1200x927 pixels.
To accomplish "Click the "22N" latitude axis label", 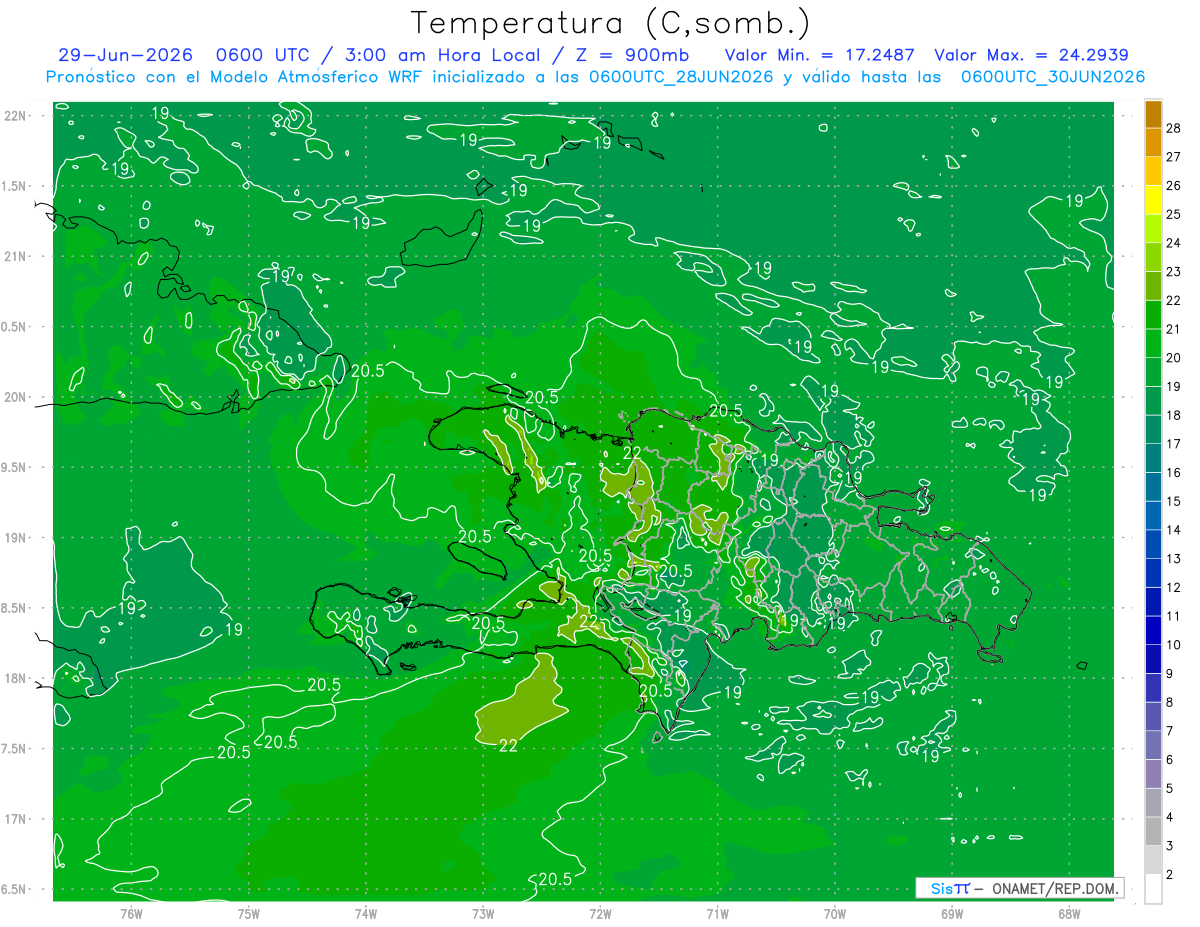I will pyautogui.click(x=17, y=115).
